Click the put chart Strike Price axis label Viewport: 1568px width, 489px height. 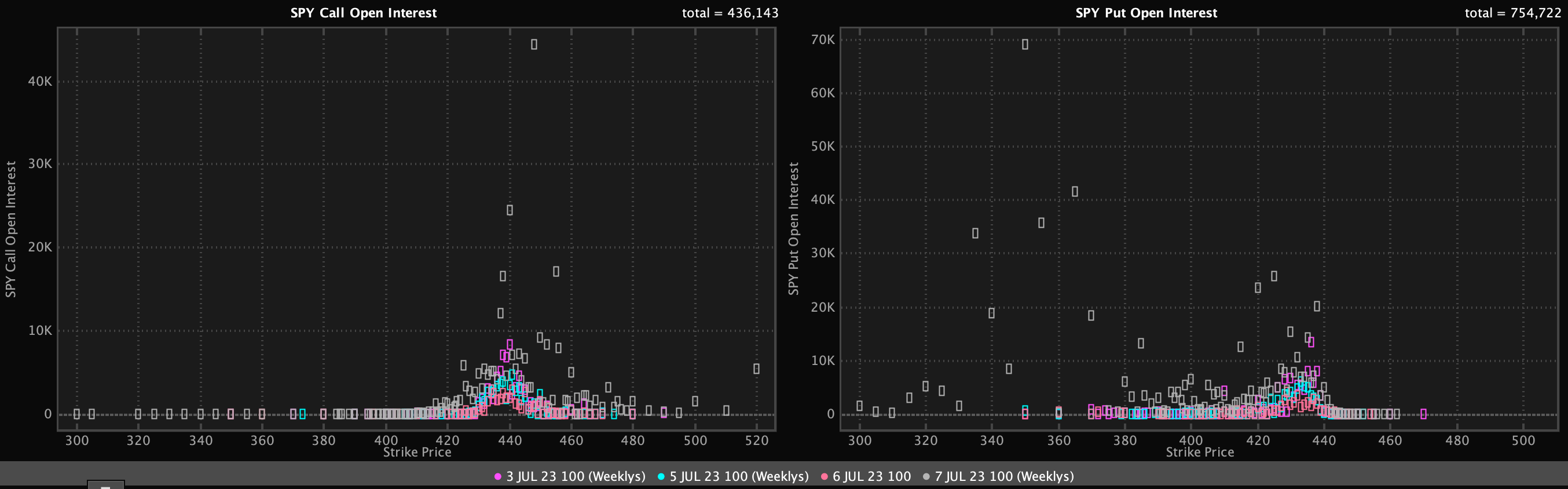1200,452
